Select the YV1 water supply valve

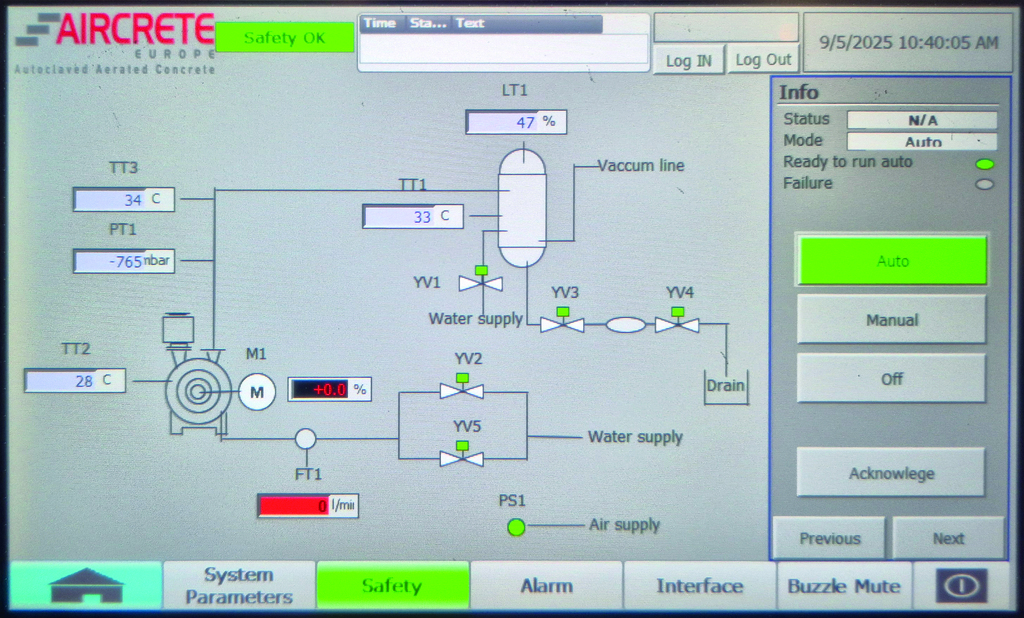[481, 283]
